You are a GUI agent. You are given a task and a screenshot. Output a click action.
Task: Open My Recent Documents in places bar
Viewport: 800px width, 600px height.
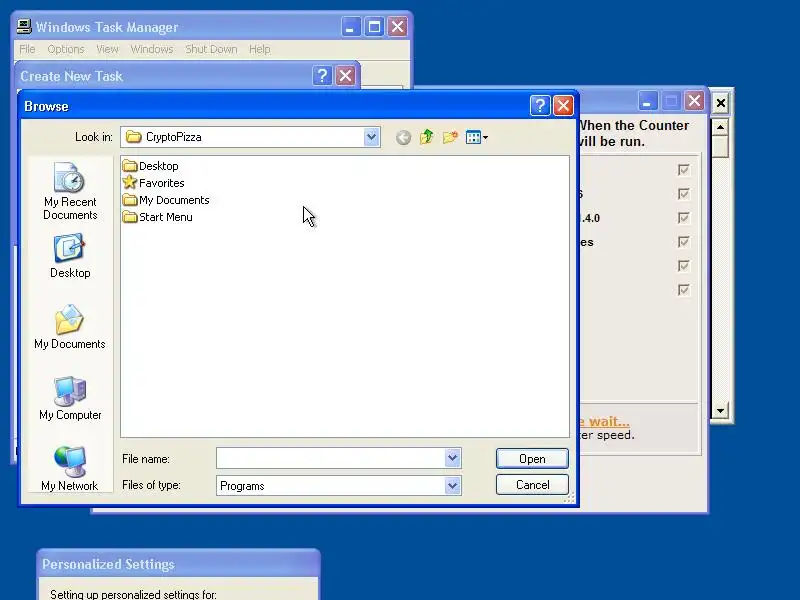point(70,191)
